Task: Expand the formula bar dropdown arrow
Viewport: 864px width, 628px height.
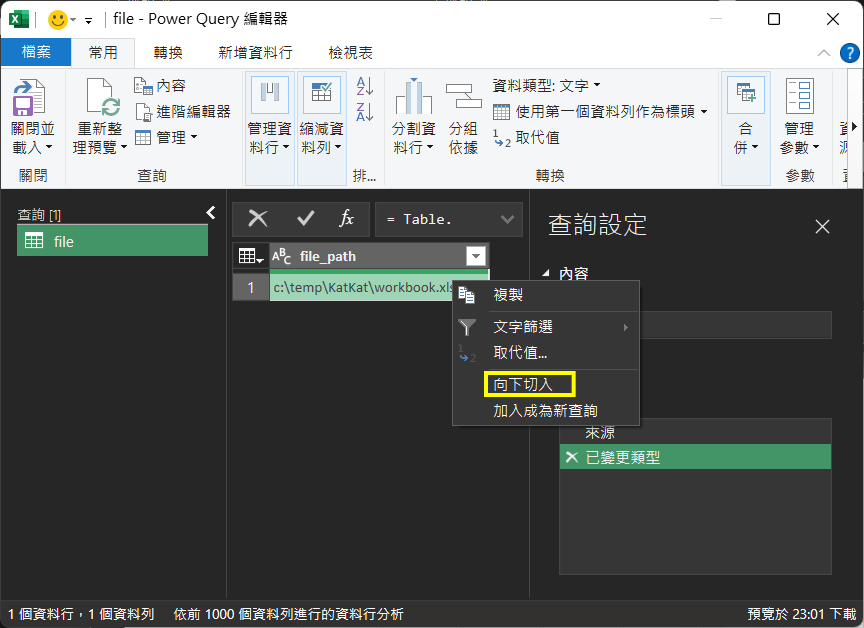Action: click(508, 219)
